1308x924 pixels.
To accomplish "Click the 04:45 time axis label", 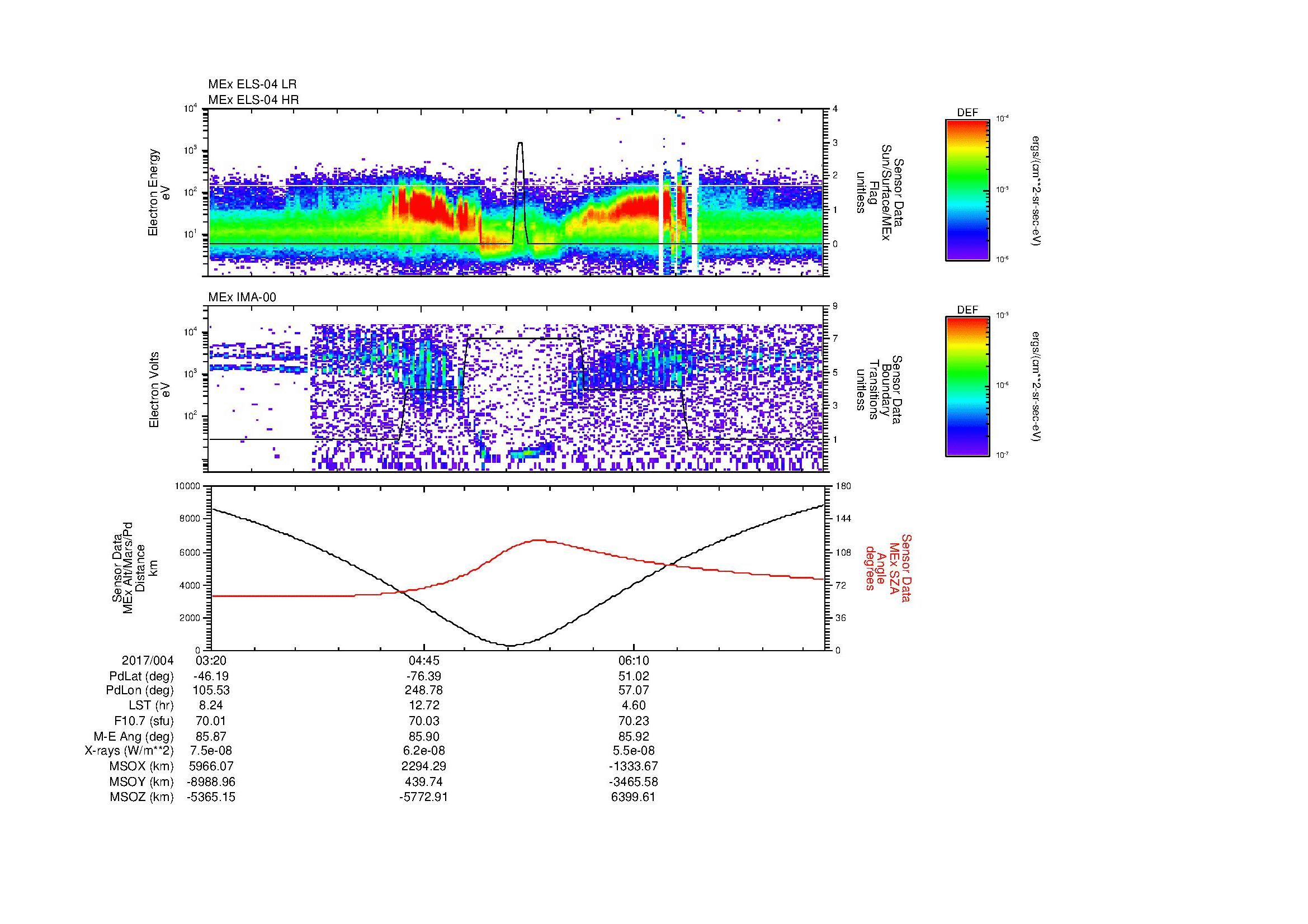I will [423, 660].
